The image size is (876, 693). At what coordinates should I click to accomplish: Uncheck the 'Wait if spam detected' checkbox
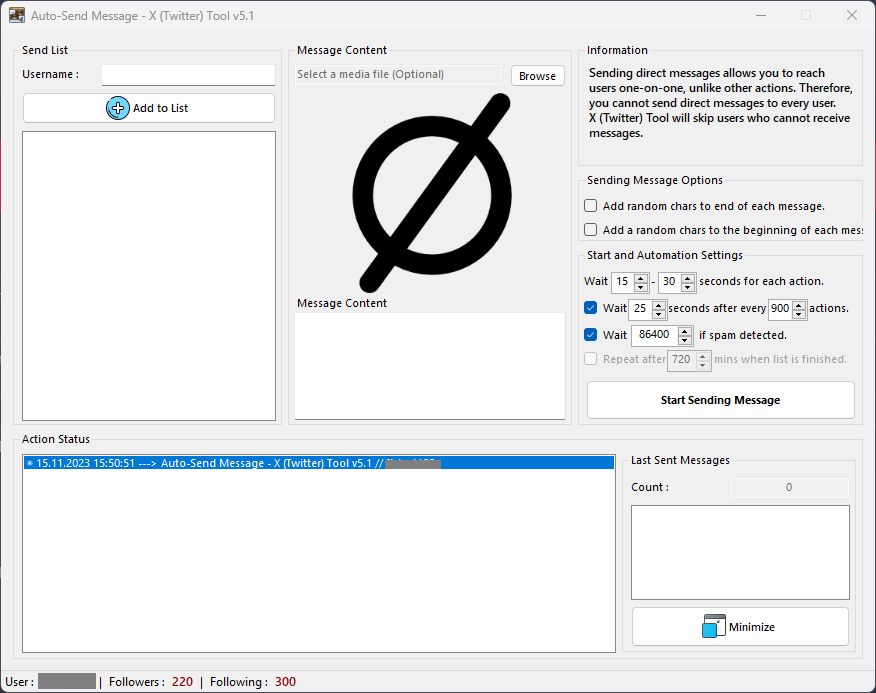click(x=591, y=335)
